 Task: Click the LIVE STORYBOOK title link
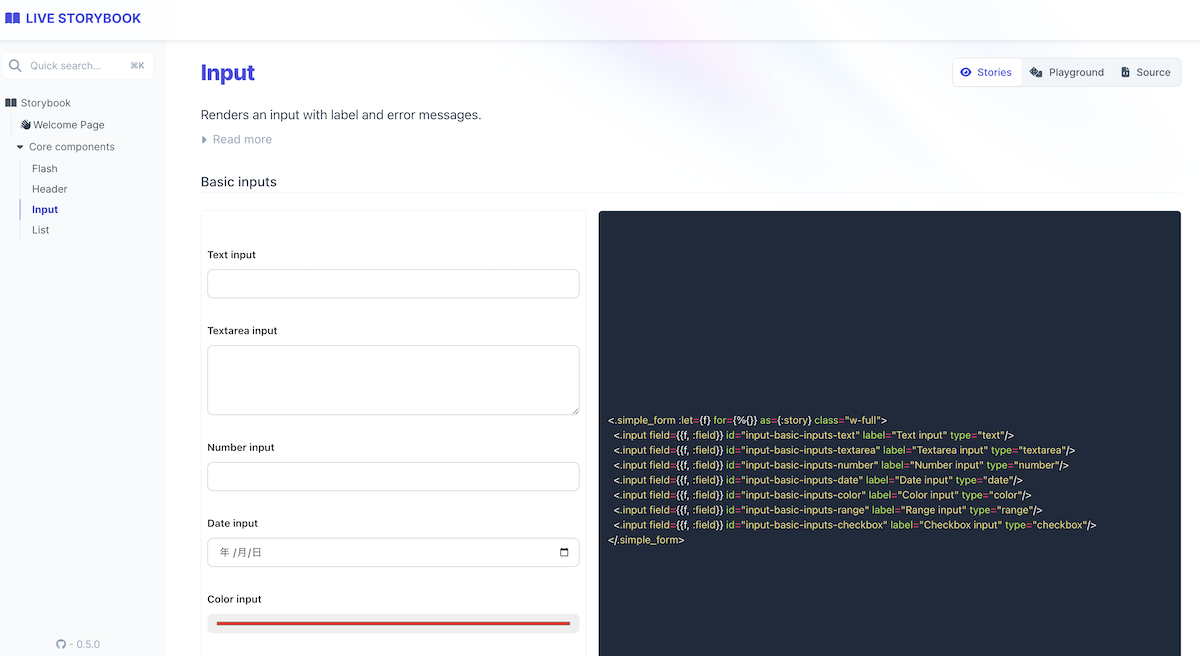[x=83, y=18]
